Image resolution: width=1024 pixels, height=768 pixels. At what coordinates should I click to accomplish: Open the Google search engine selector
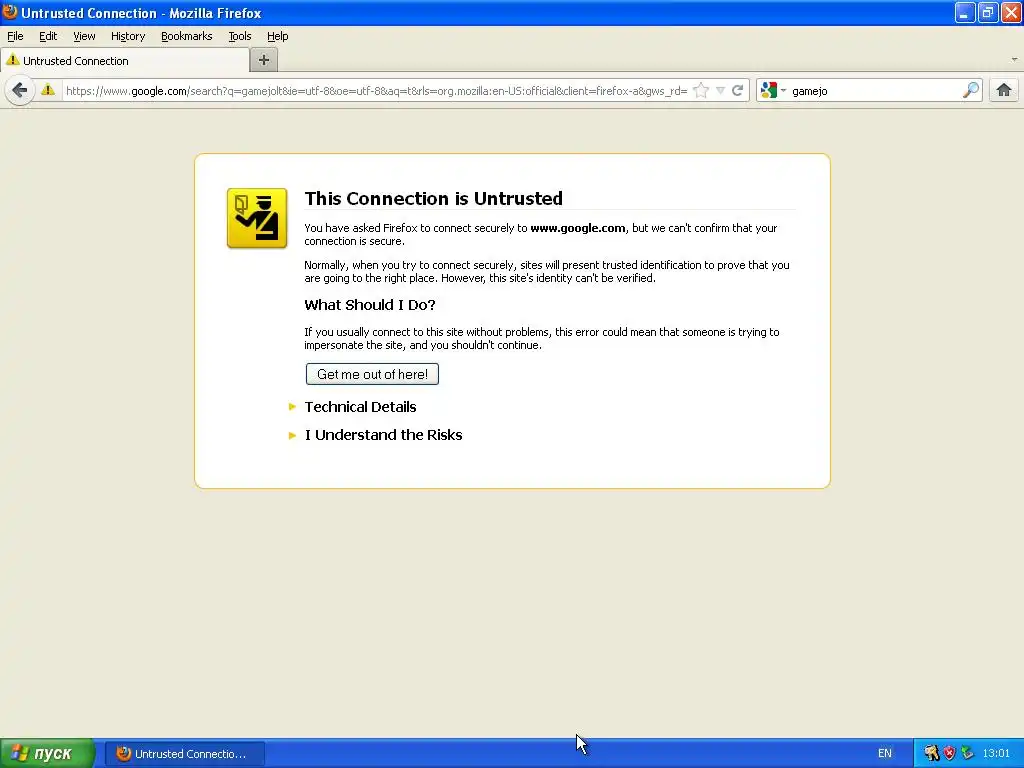pos(773,91)
